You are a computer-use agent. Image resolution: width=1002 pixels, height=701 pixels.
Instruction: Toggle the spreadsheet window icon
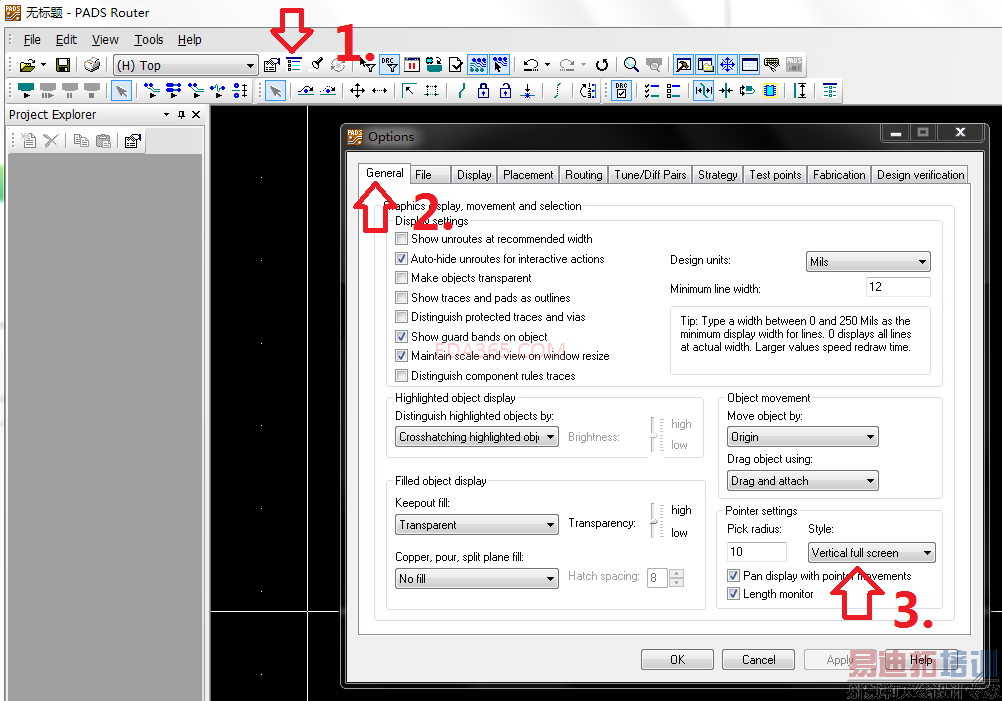749,65
